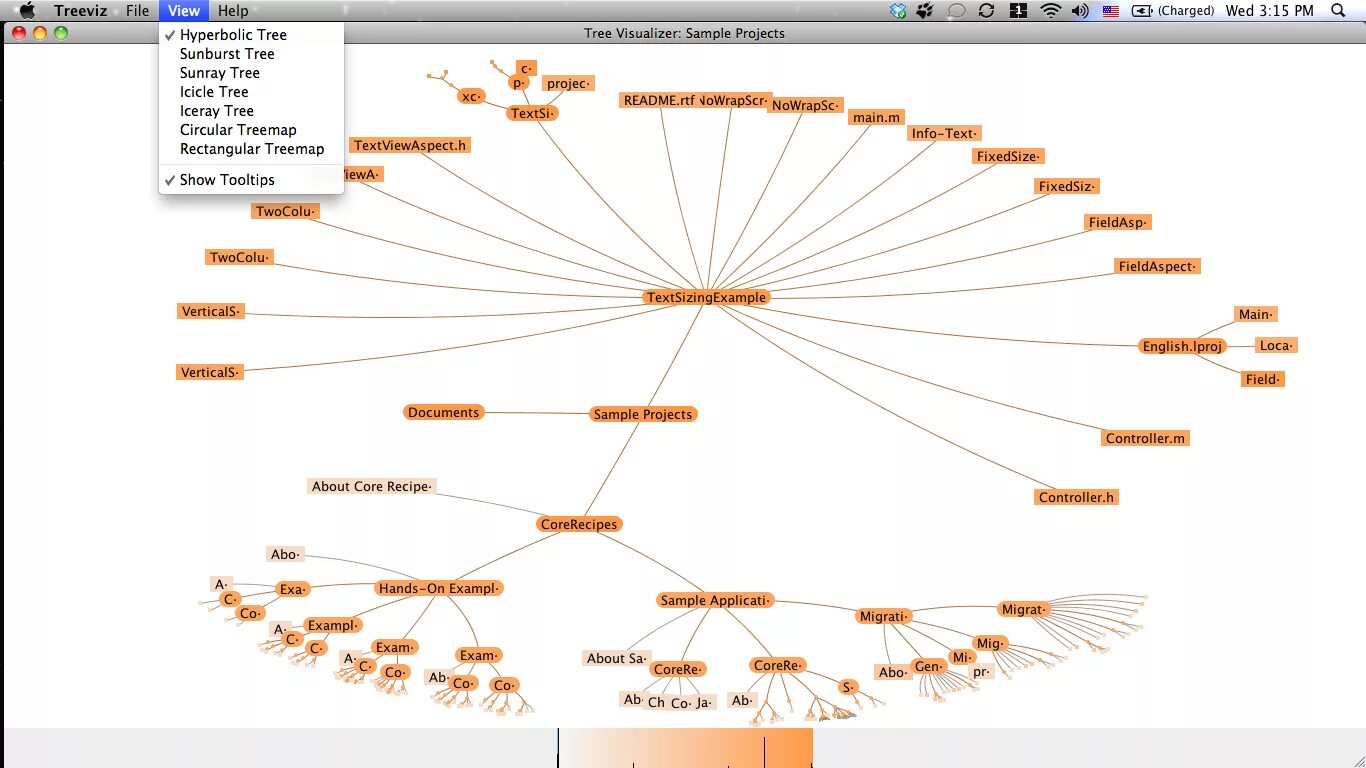The height and width of the screenshot is (768, 1366).
Task: Open the US flag input menu
Action: [1111, 11]
